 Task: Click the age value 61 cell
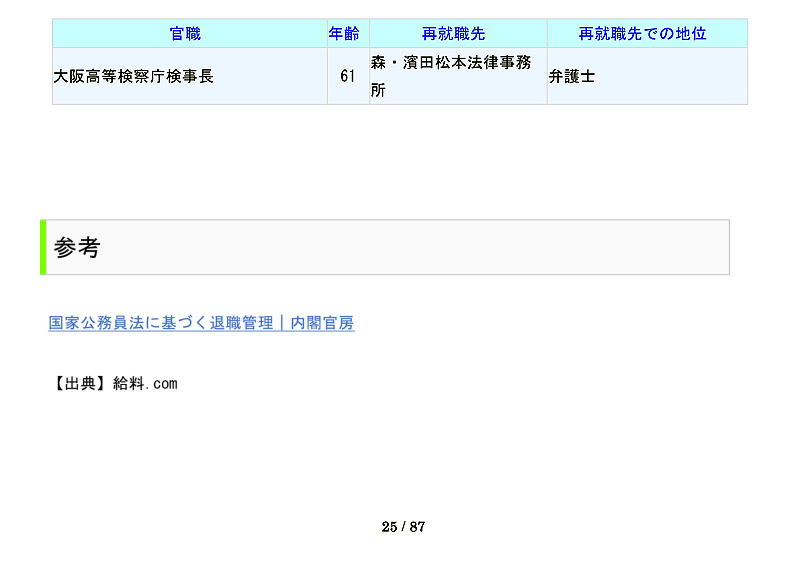coord(347,76)
